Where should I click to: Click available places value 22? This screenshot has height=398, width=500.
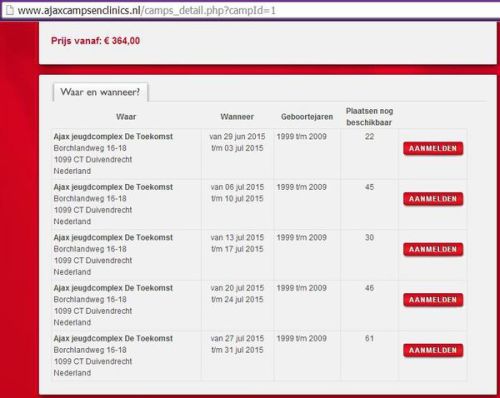(369, 137)
